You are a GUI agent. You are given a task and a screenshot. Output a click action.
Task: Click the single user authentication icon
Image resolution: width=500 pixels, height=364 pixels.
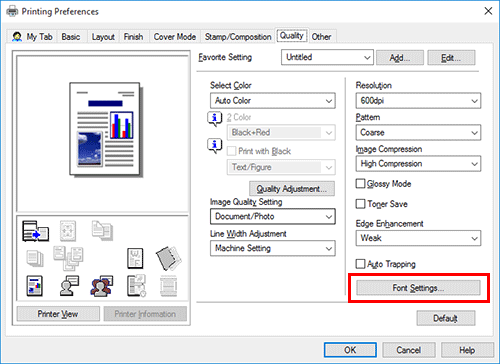tap(69, 286)
